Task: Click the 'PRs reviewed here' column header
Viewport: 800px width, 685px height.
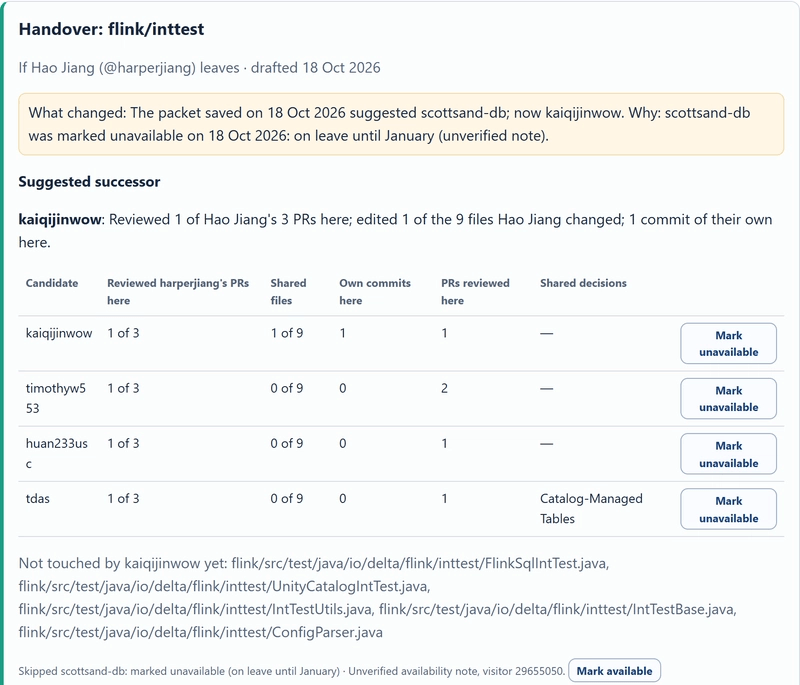Action: click(x=476, y=292)
